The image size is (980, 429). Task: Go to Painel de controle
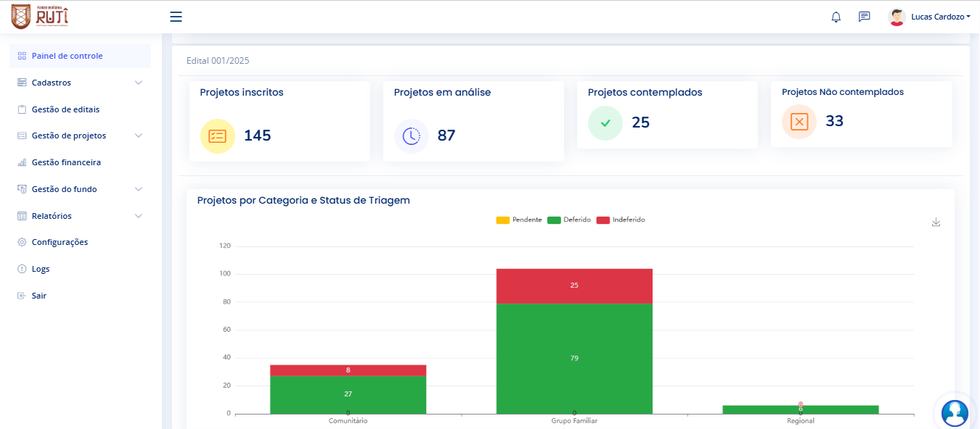pyautogui.click(x=80, y=56)
